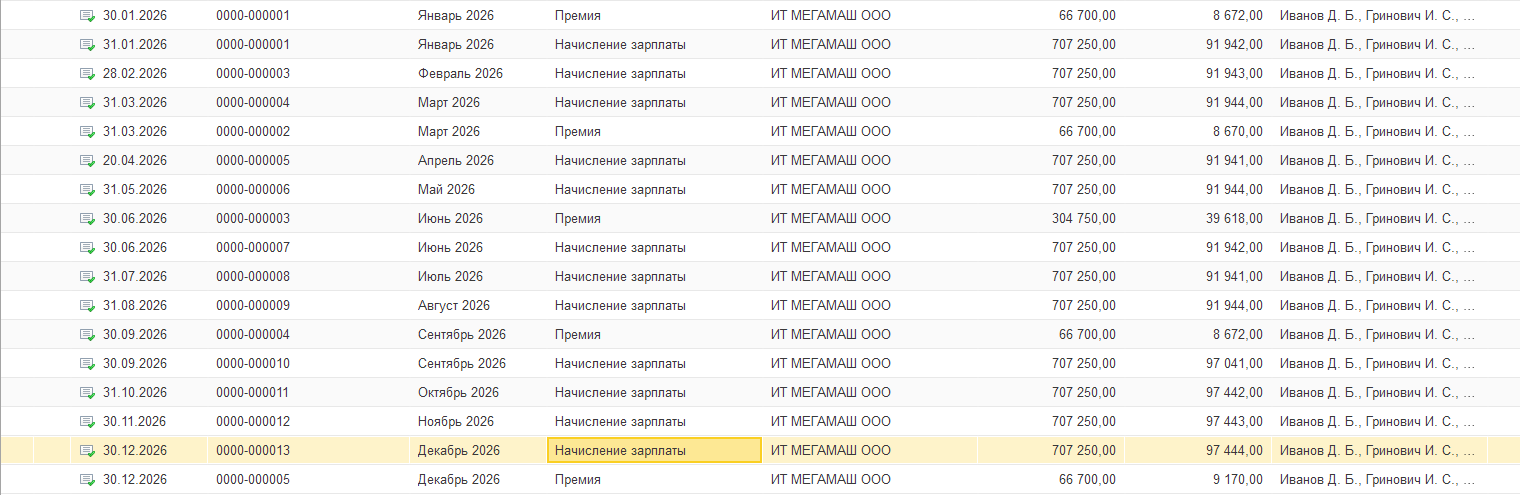The width and height of the screenshot is (1520, 495).
Task: Select the Февраль 2026 month cell
Action: pos(460,74)
